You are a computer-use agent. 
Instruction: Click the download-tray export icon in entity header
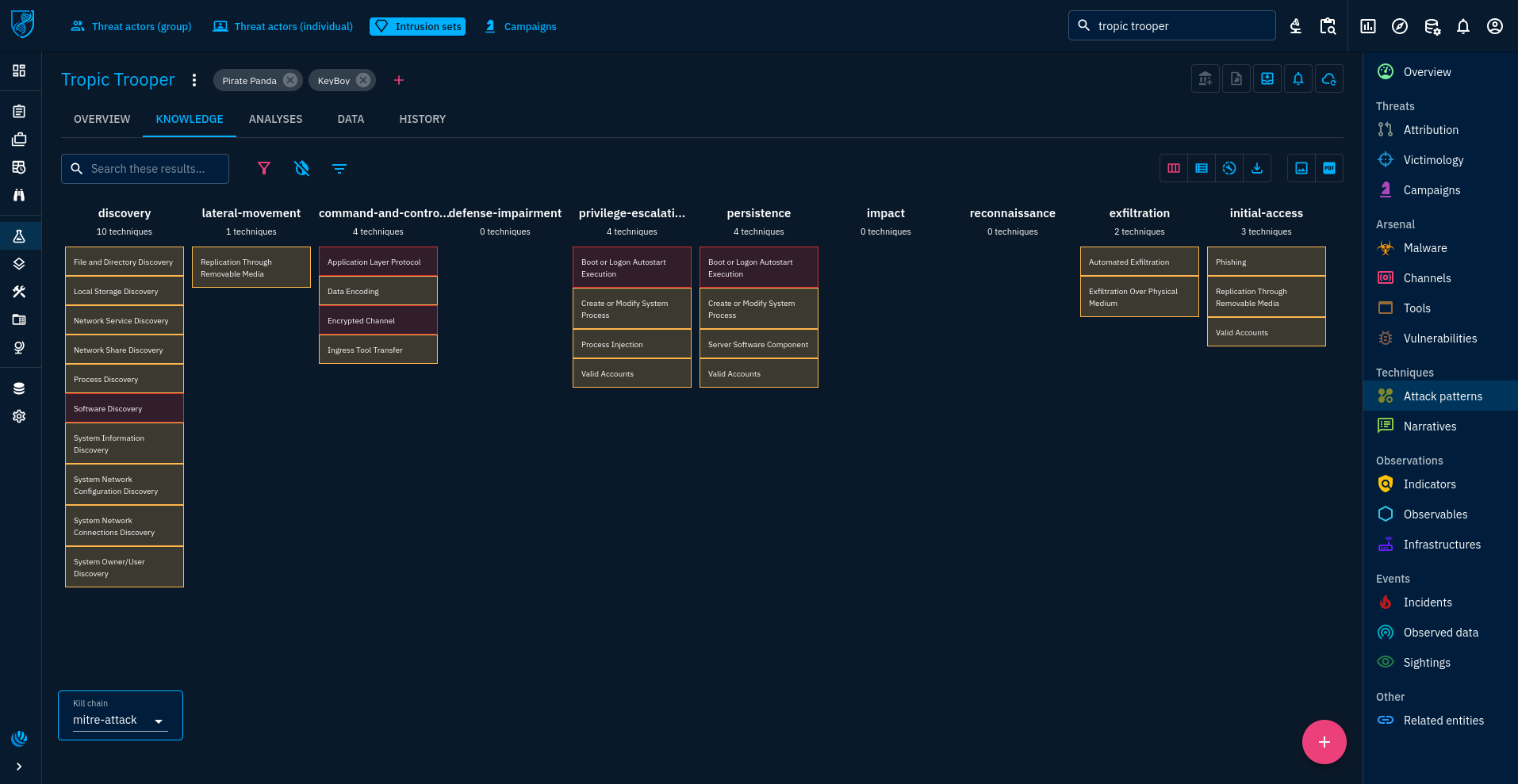pos(1267,78)
